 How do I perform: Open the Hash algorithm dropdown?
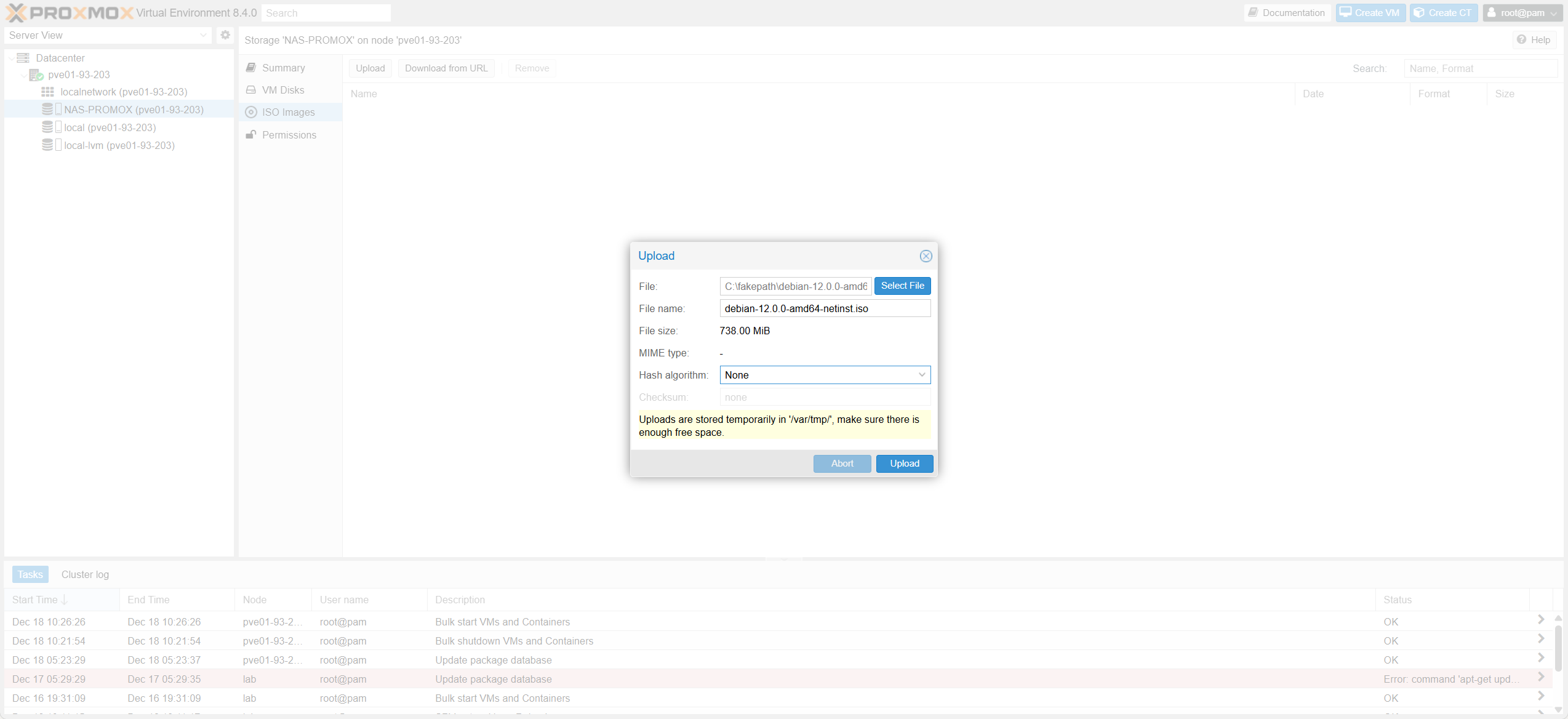(x=922, y=374)
